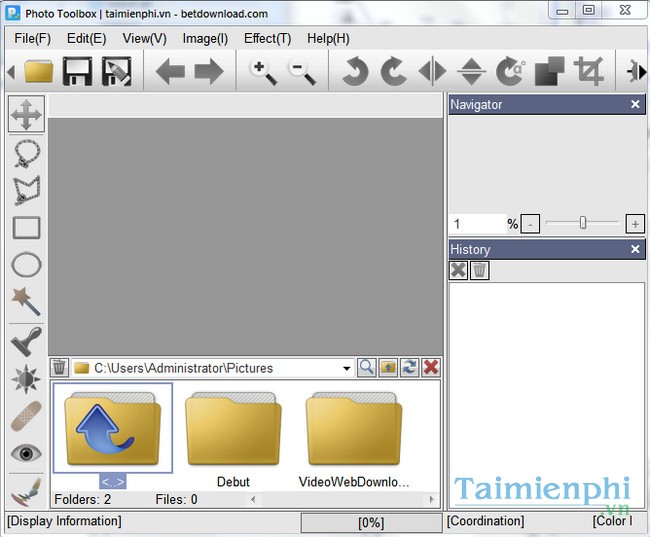Click the [Coordination] status text

pyautogui.click(x=485, y=521)
